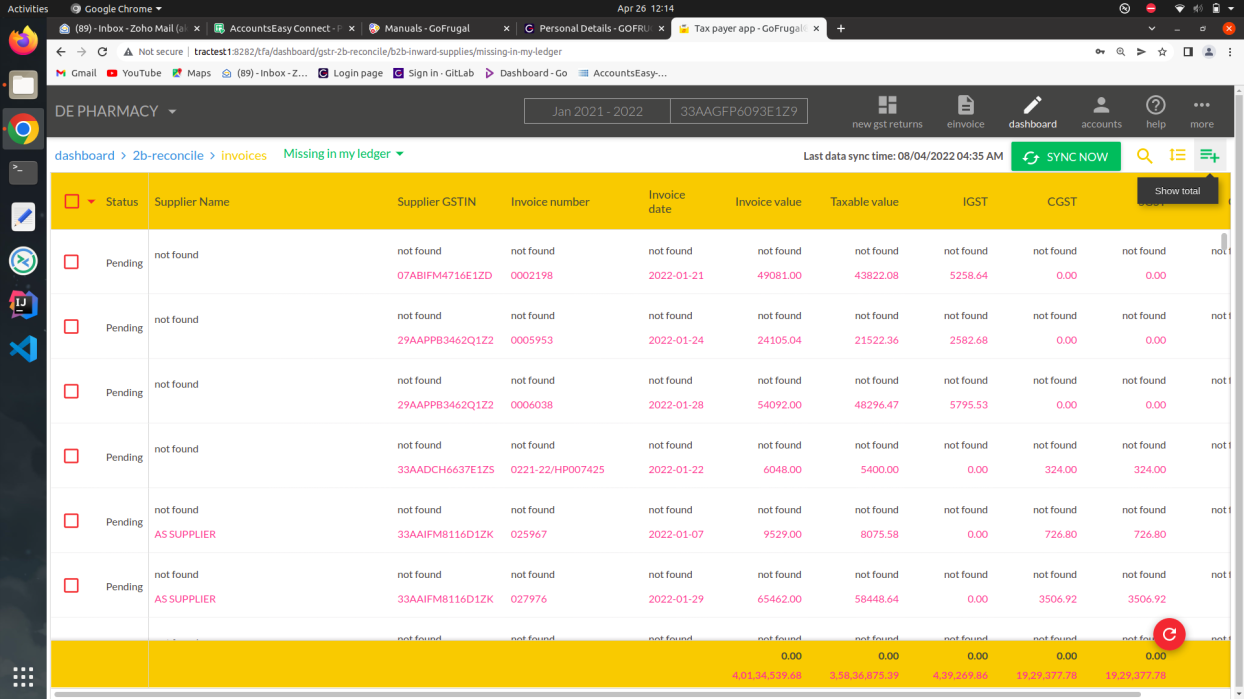
Task: Click the orange numbered list icon
Action: [1177, 156]
